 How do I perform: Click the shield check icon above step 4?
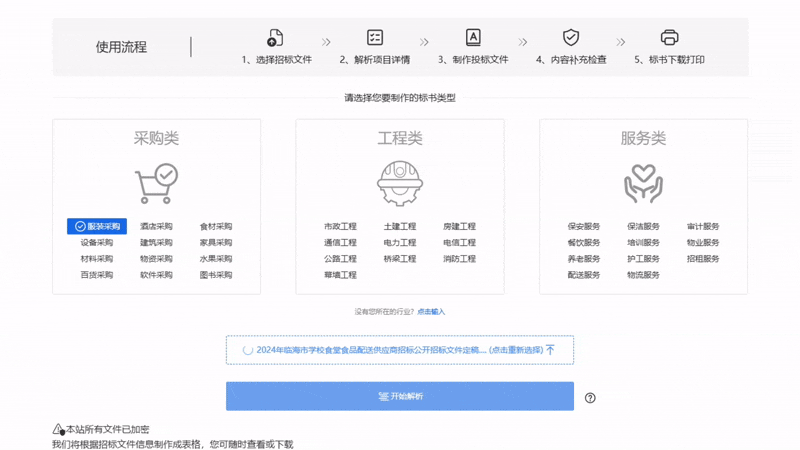click(x=571, y=37)
